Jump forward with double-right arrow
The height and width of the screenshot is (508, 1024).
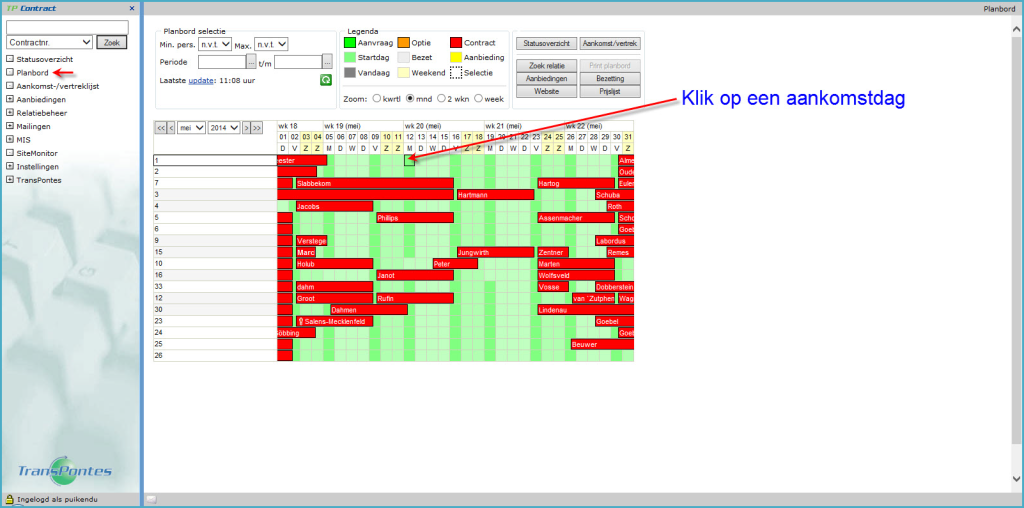pos(257,128)
